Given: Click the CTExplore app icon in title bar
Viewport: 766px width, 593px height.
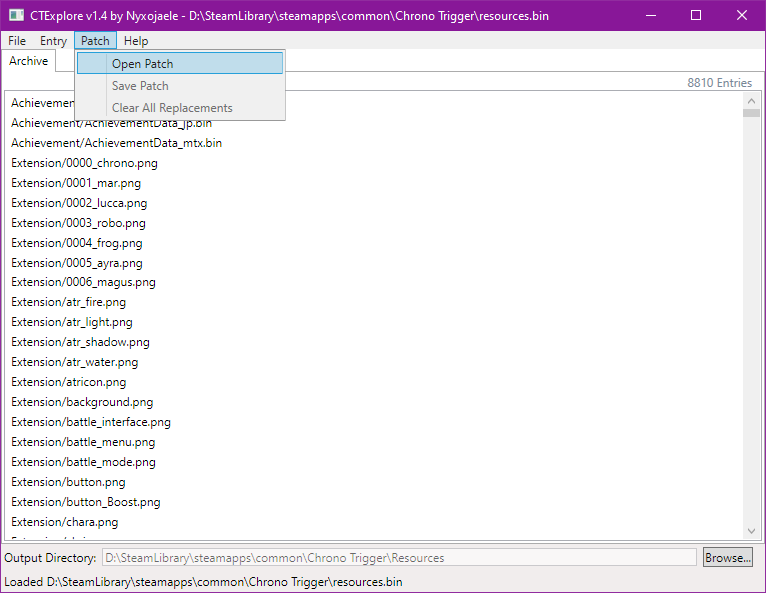Looking at the screenshot, I should 16,15.
